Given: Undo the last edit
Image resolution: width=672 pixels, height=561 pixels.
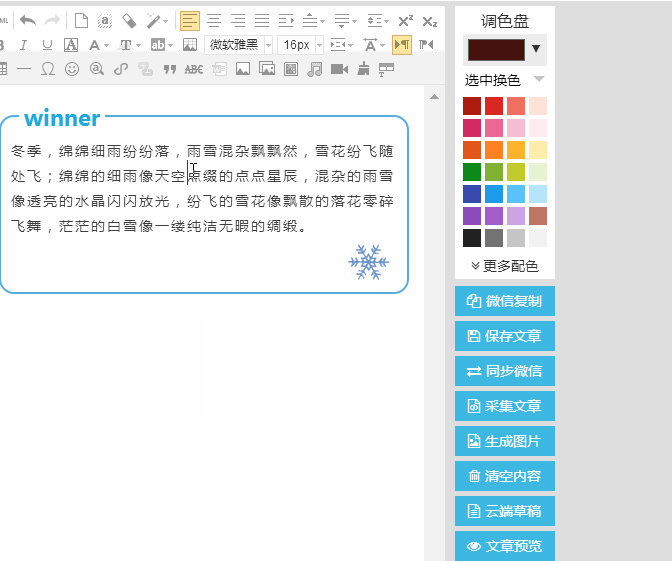Looking at the screenshot, I should click(x=28, y=20).
